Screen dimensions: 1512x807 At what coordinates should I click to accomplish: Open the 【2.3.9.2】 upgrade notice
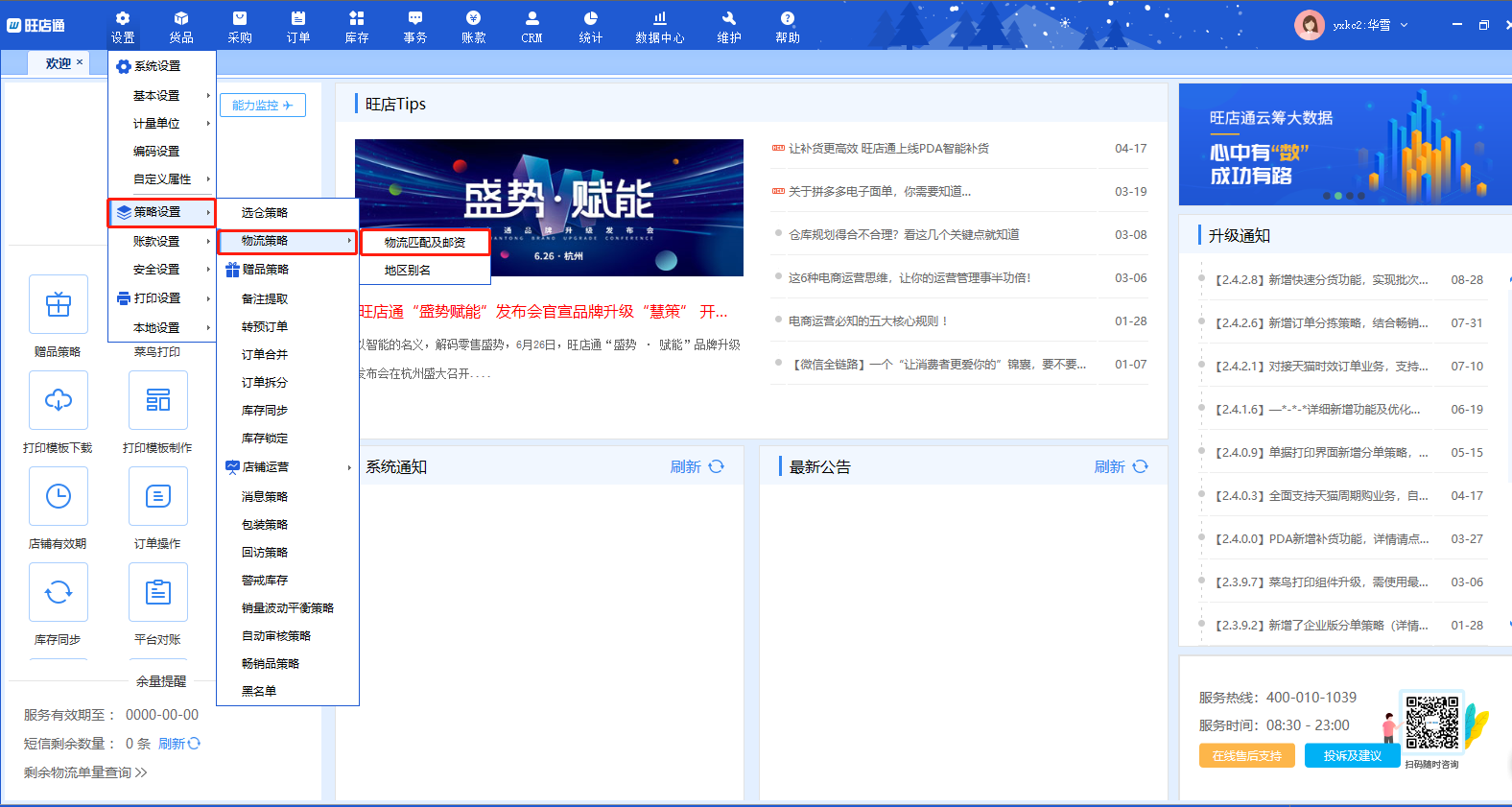1322,626
